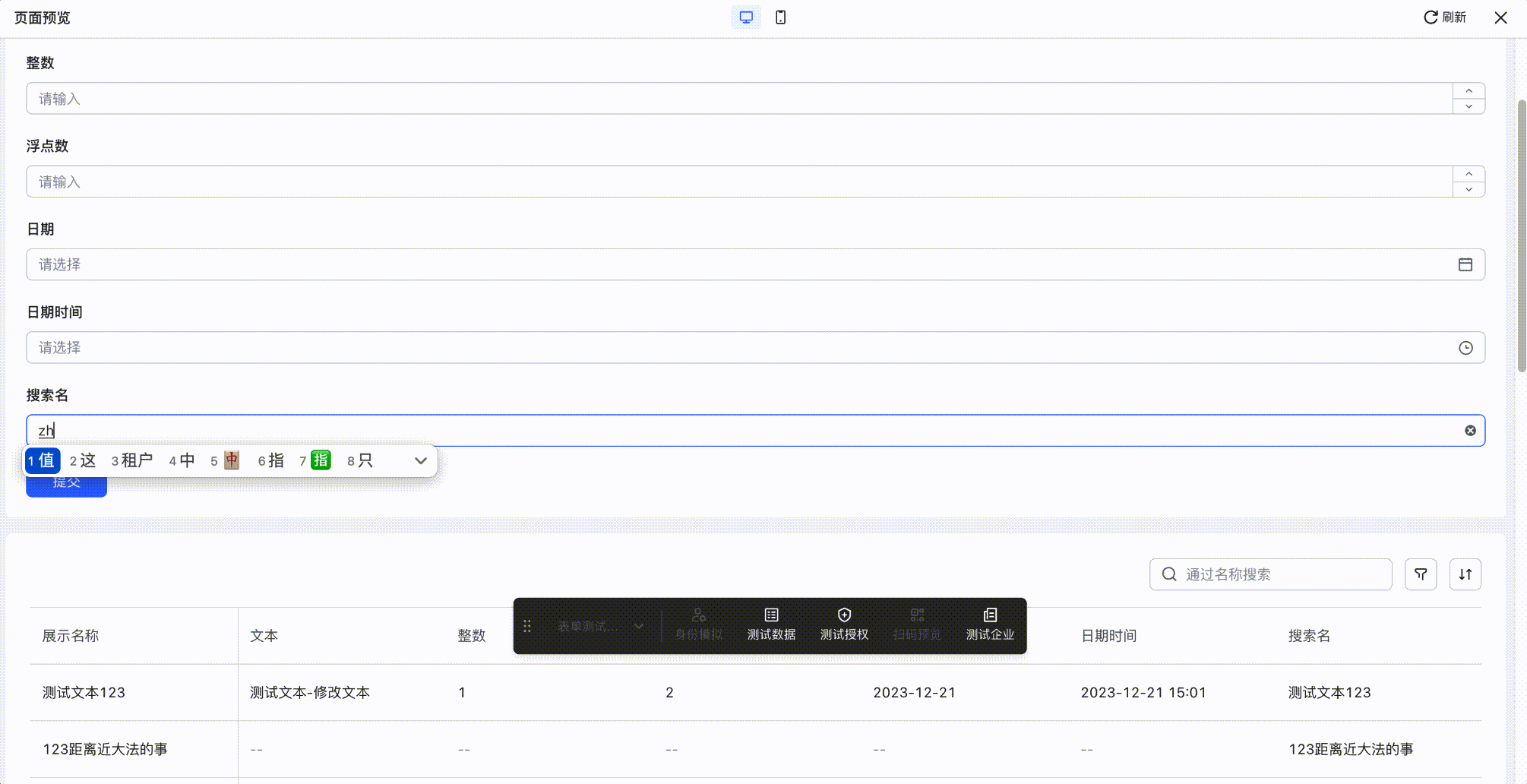This screenshot has width=1527, height=784.
Task: Open the table sort icon
Action: 1465,574
